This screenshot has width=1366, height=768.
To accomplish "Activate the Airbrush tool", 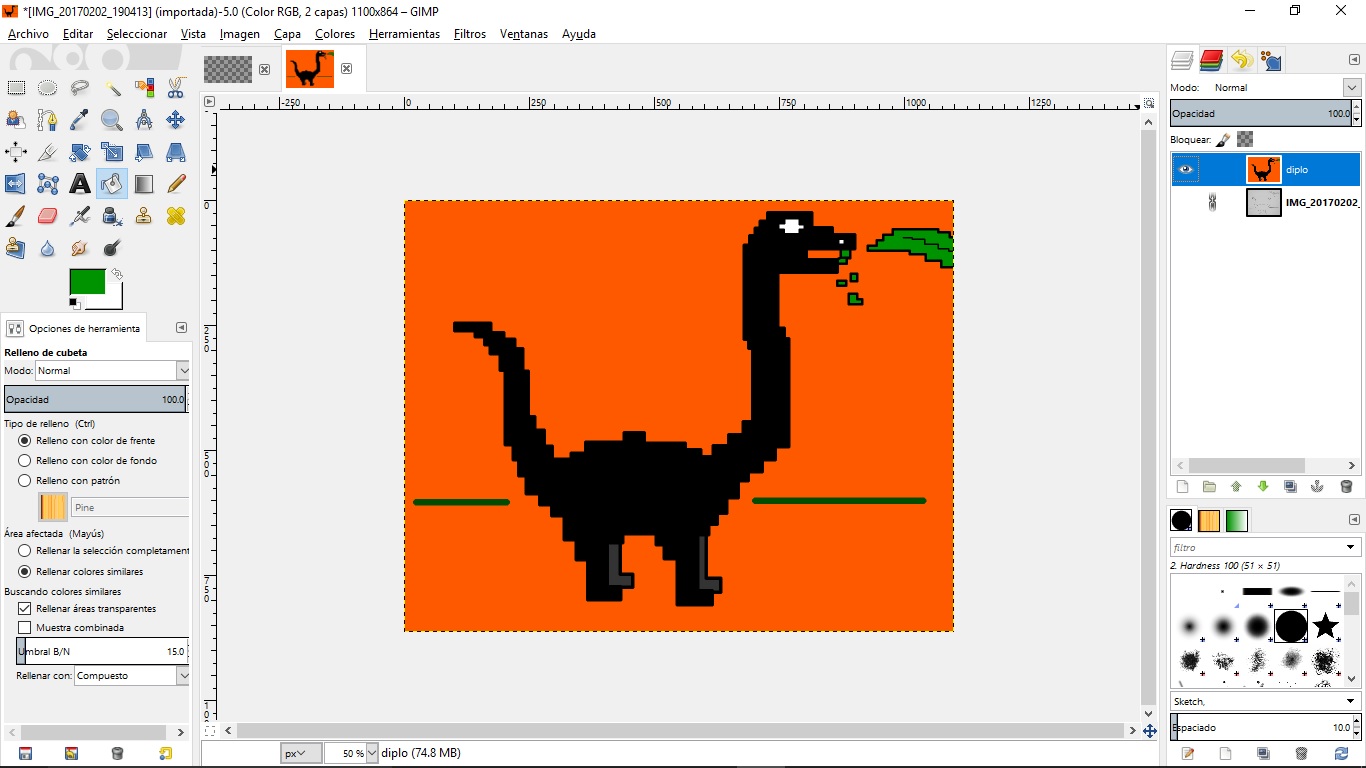I will (80, 216).
